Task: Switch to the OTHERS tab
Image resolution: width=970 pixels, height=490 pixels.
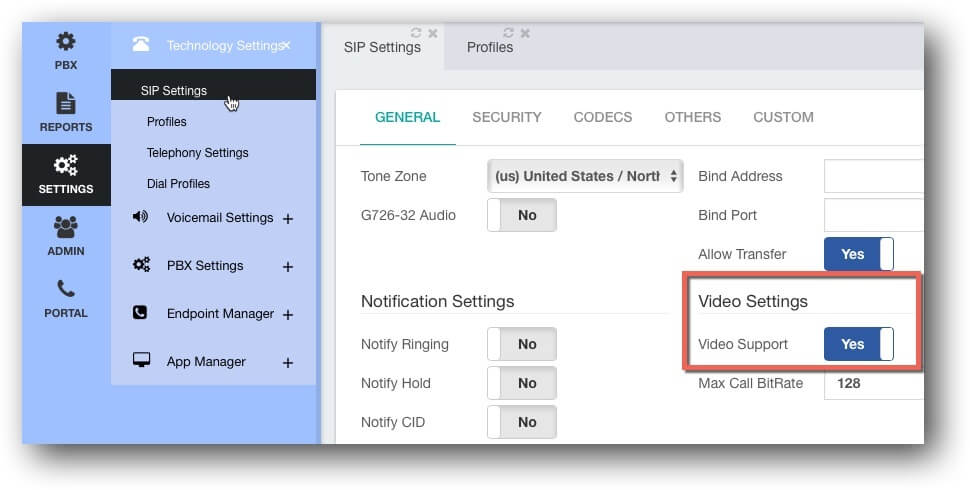Action: [x=693, y=117]
